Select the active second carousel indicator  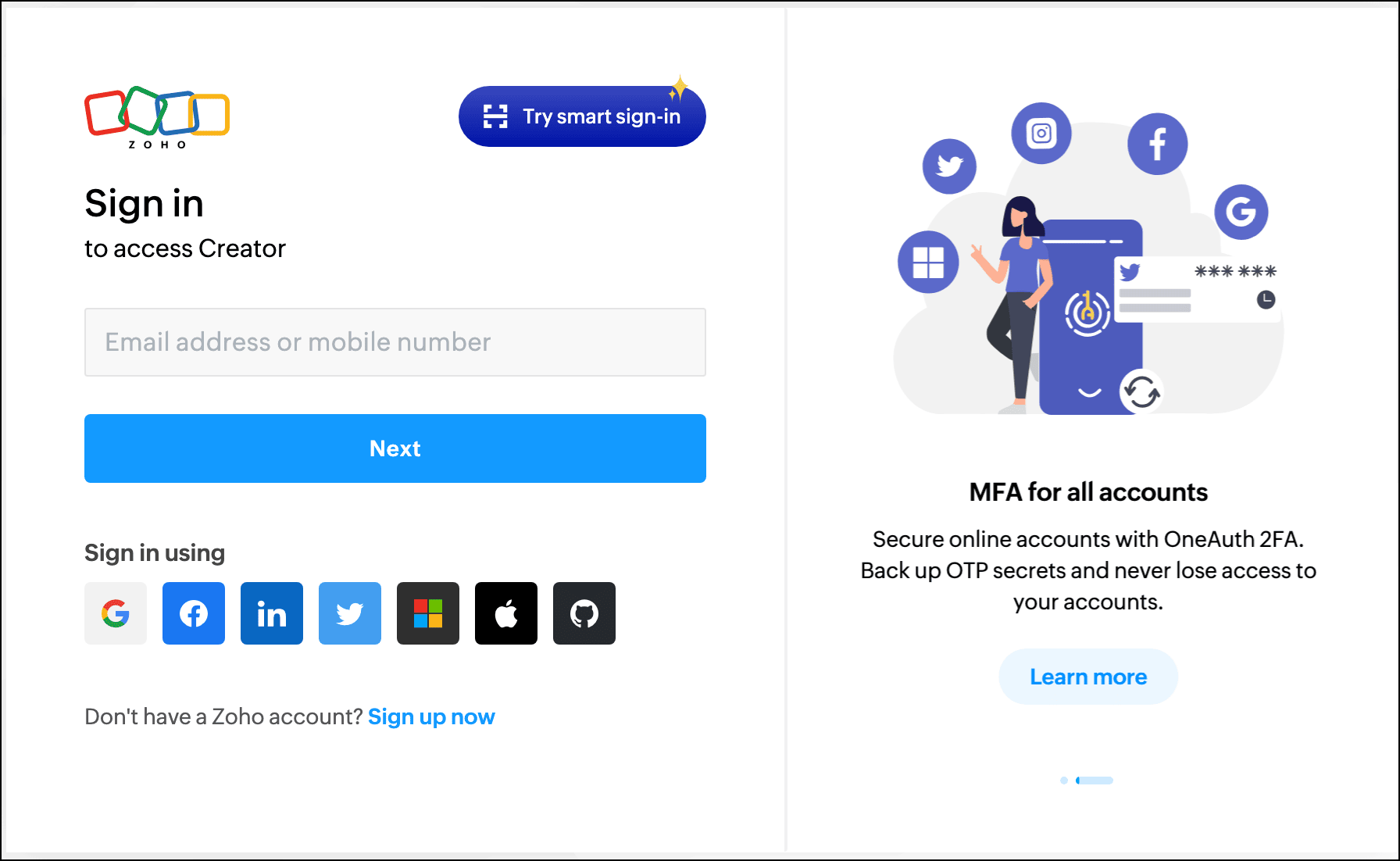[1095, 781]
